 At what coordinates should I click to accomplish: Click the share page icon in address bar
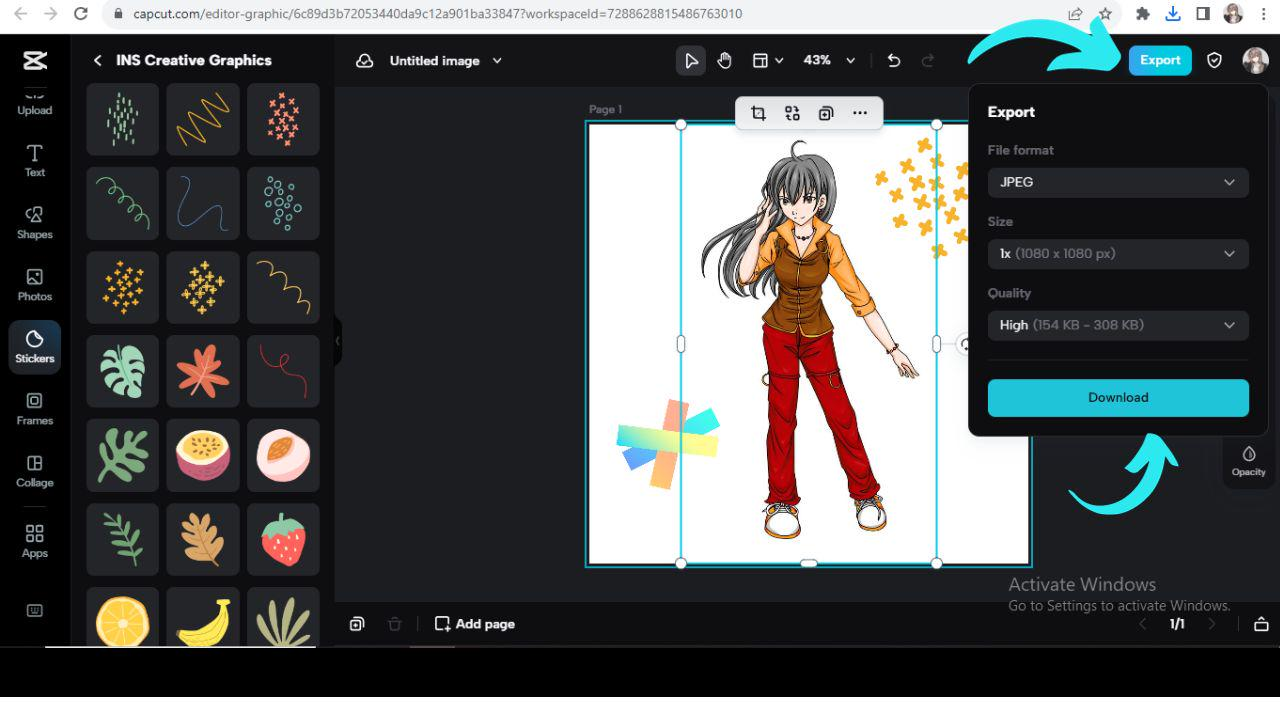click(1075, 14)
